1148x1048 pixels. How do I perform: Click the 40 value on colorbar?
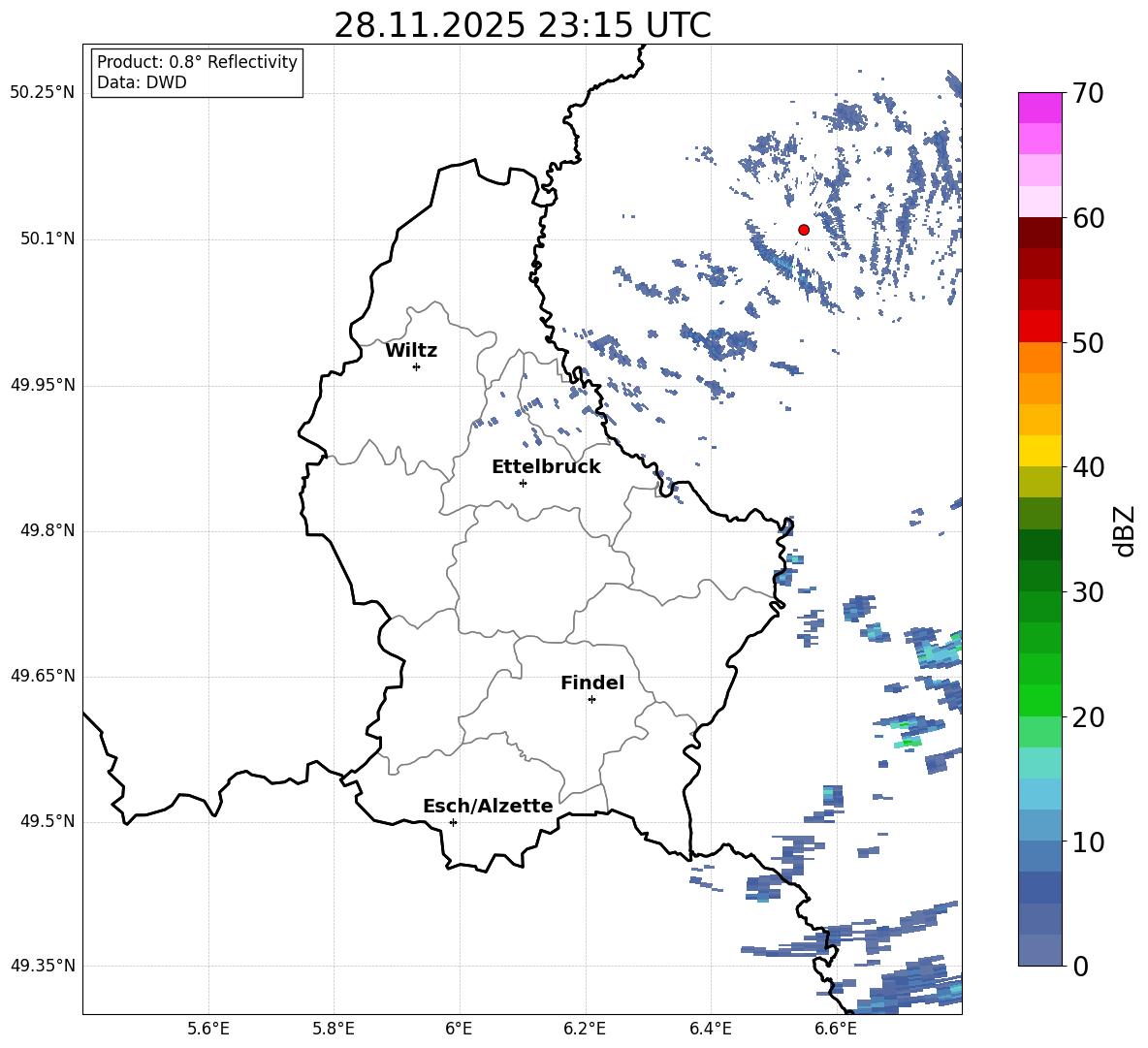1088,467
